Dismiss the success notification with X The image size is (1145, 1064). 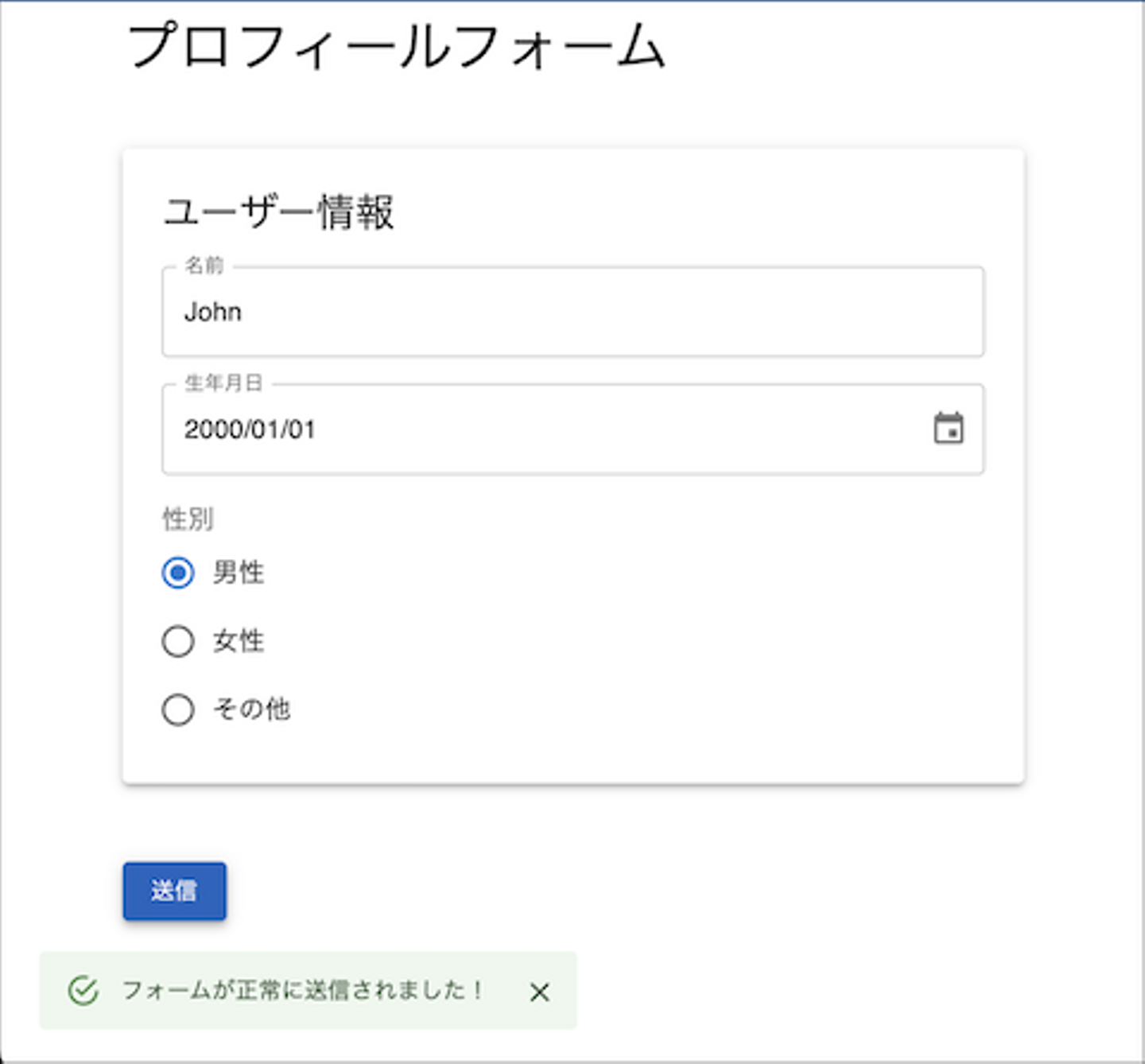[x=539, y=992]
